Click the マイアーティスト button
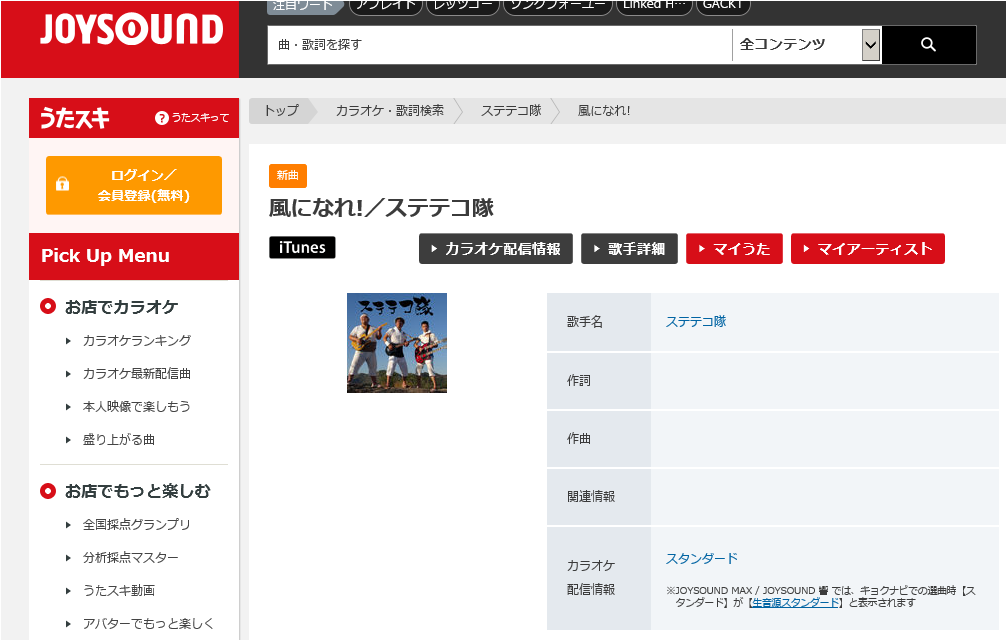Screen dimensions: 1007x641 pyautogui.click(x=868, y=249)
